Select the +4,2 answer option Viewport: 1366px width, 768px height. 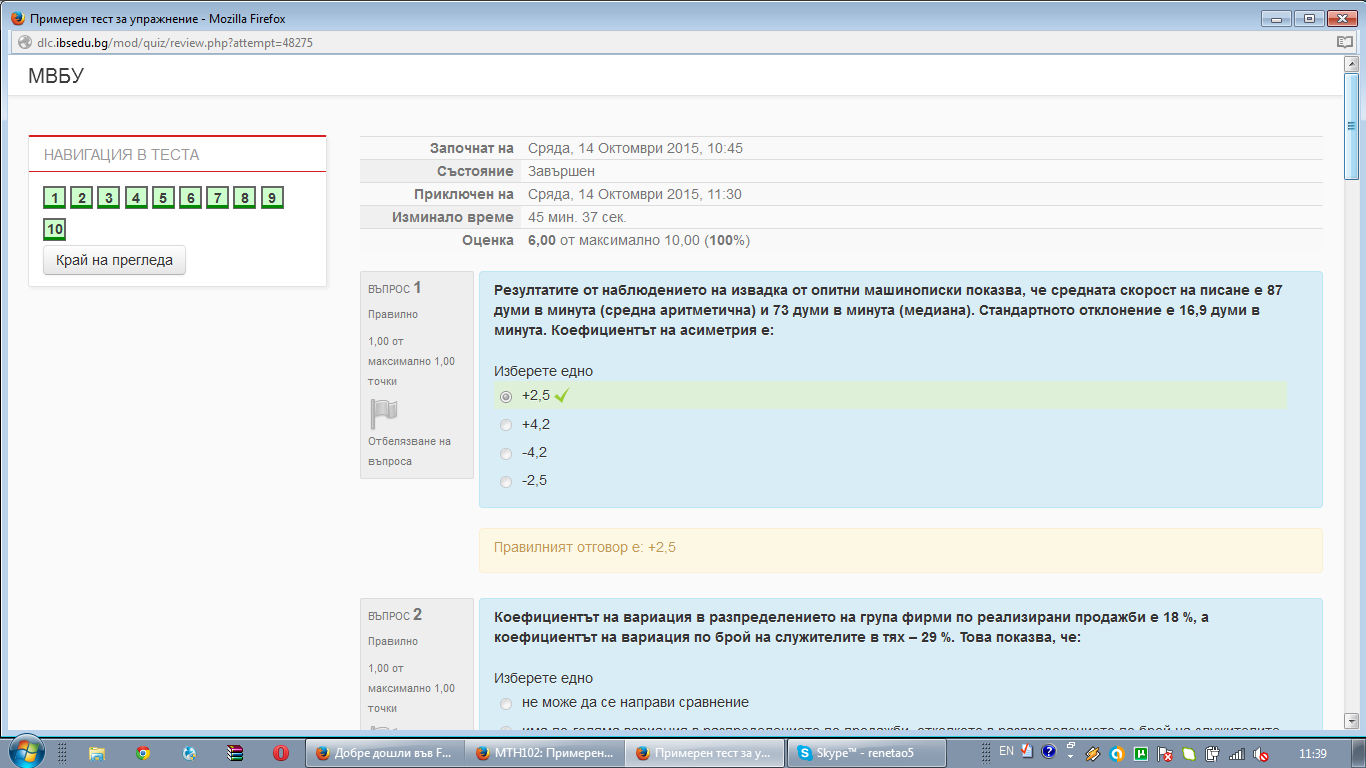(506, 425)
